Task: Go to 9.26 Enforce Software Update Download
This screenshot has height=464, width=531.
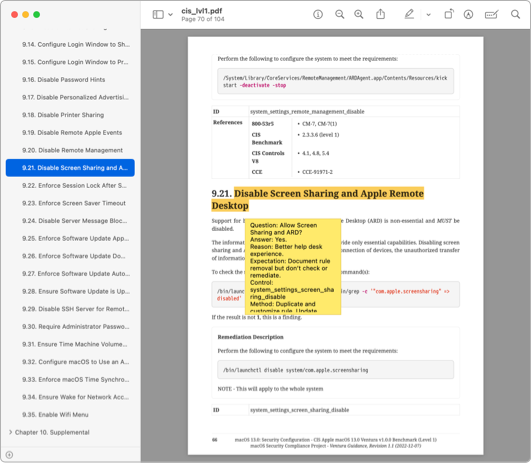Action: [x=74, y=256]
